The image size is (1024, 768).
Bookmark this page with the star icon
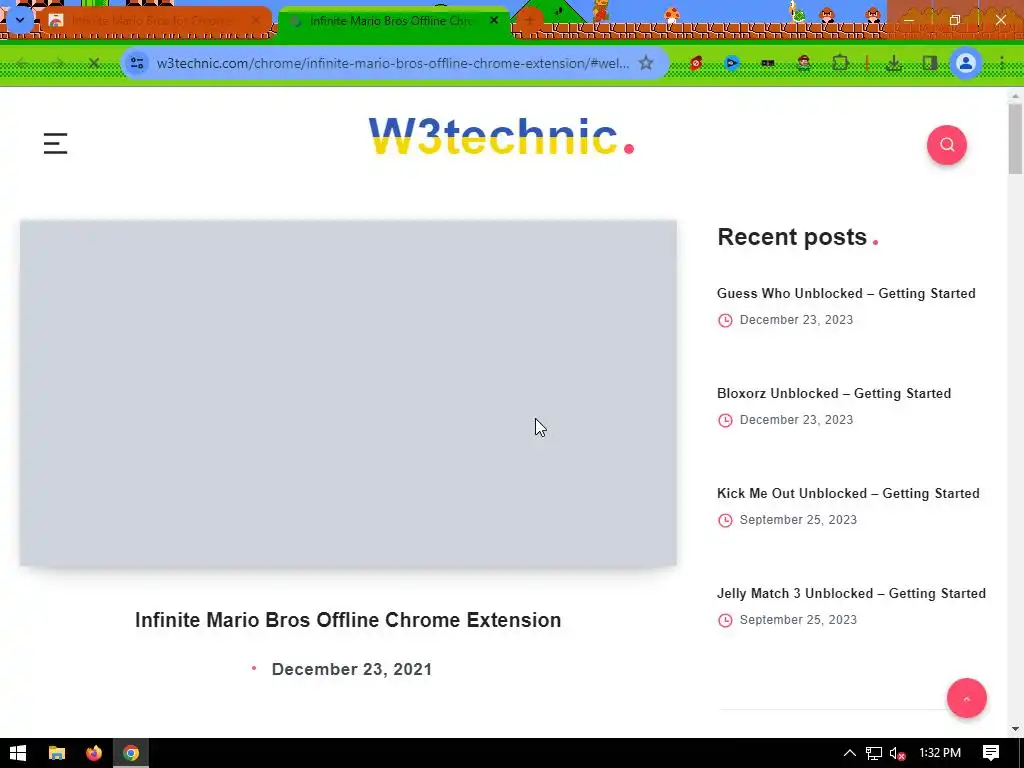point(646,63)
